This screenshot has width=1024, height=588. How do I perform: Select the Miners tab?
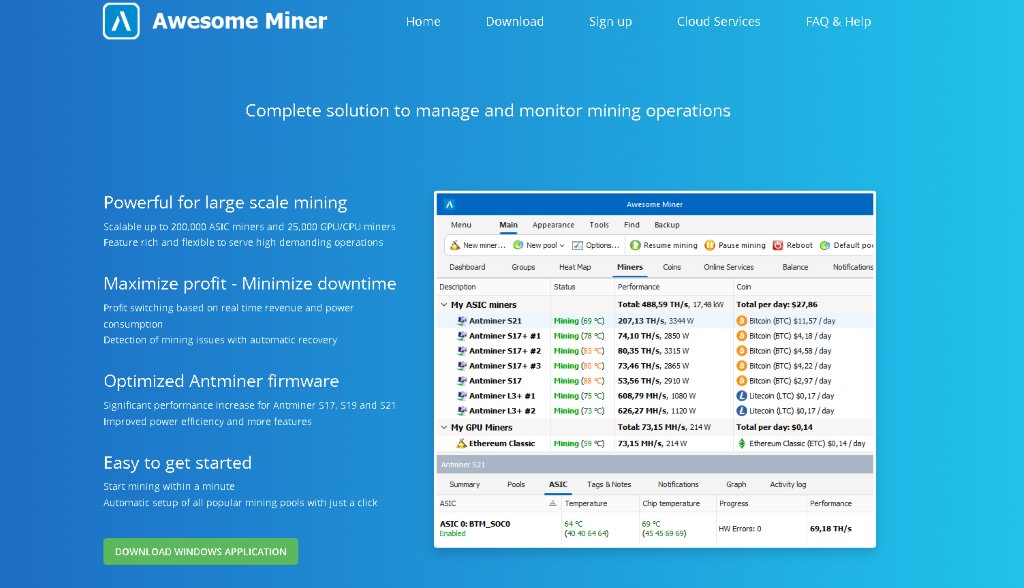pos(630,267)
